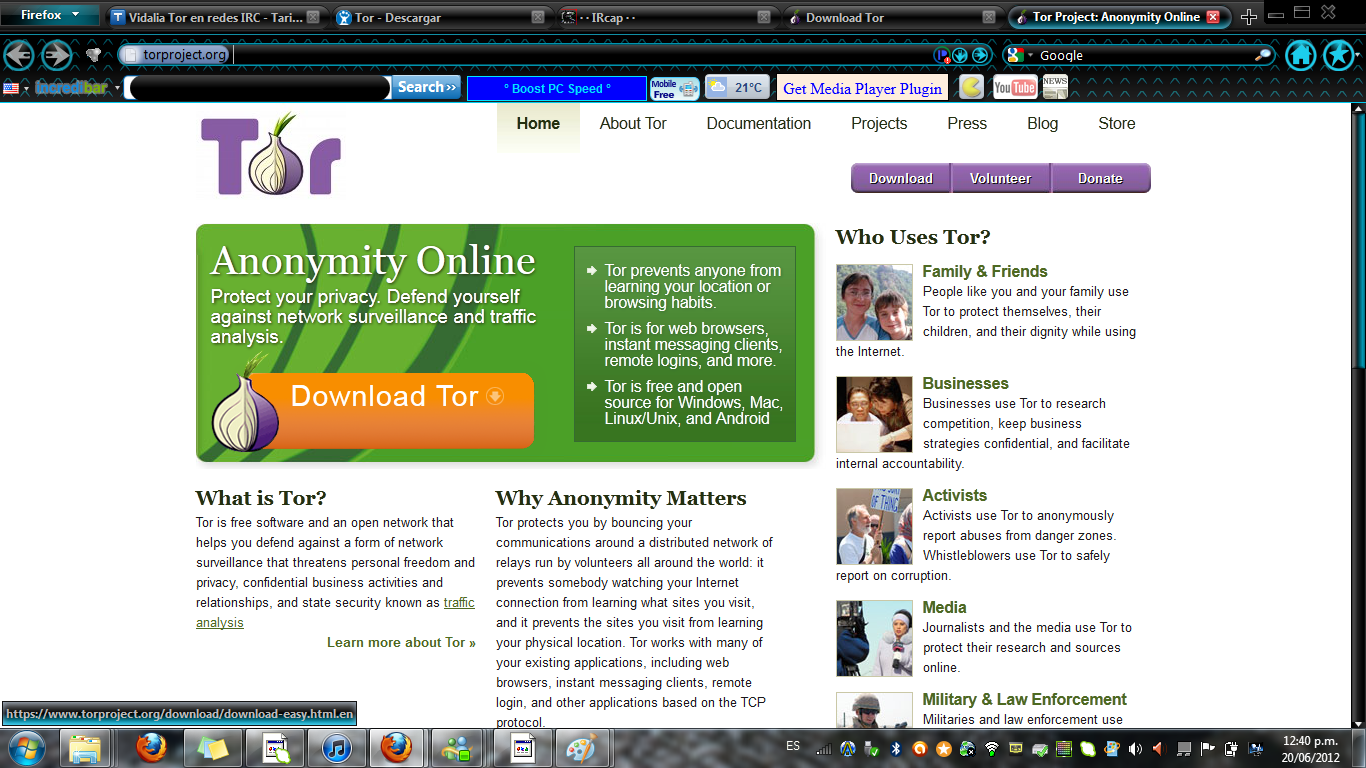
Task: Open the 21°C weather toolbar button
Action: 737,88
